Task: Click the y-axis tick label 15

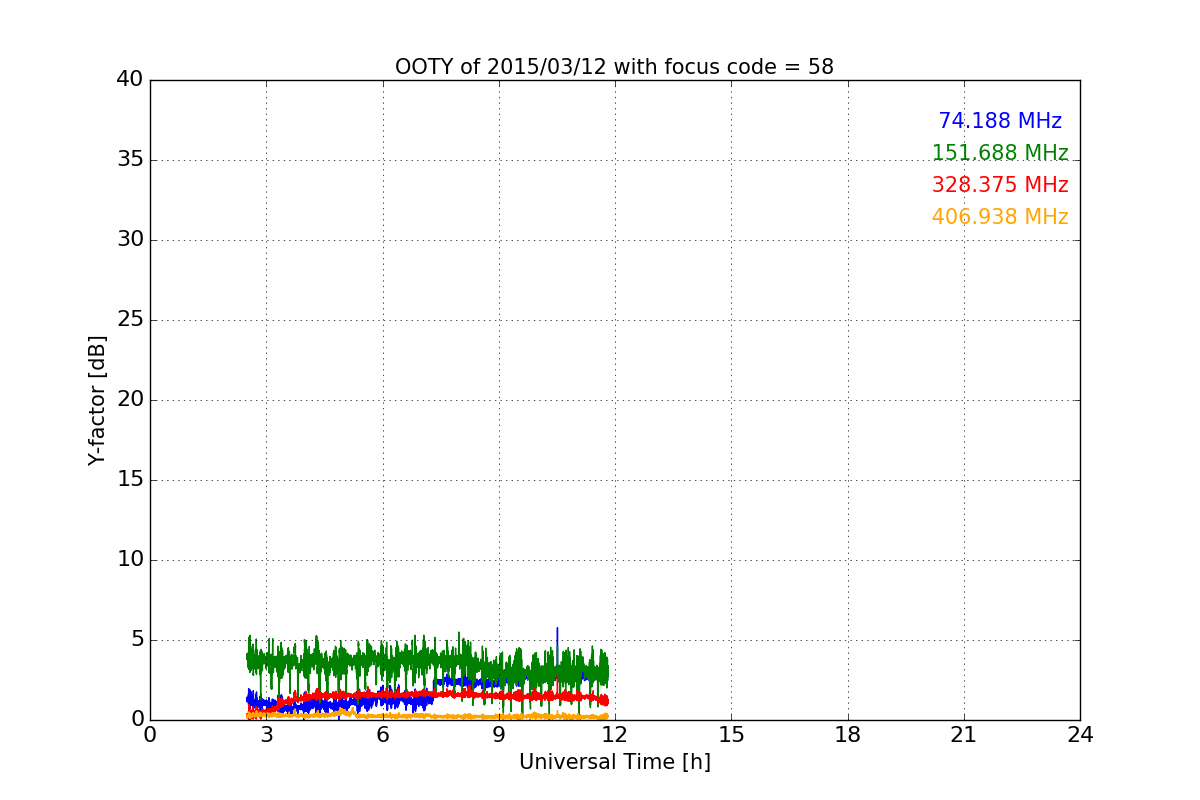Action: [x=130, y=480]
